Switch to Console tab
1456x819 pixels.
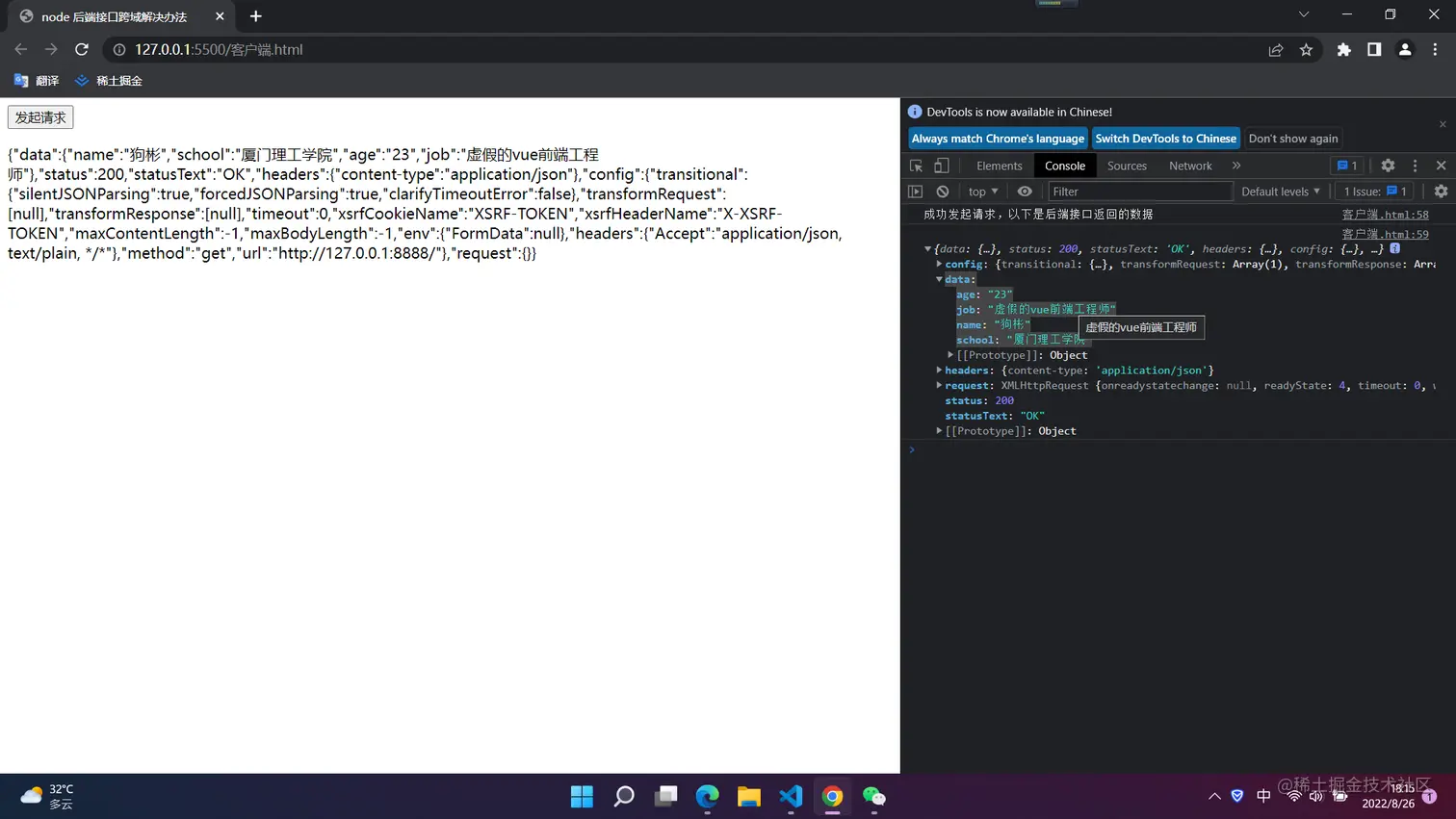pyautogui.click(x=1065, y=166)
